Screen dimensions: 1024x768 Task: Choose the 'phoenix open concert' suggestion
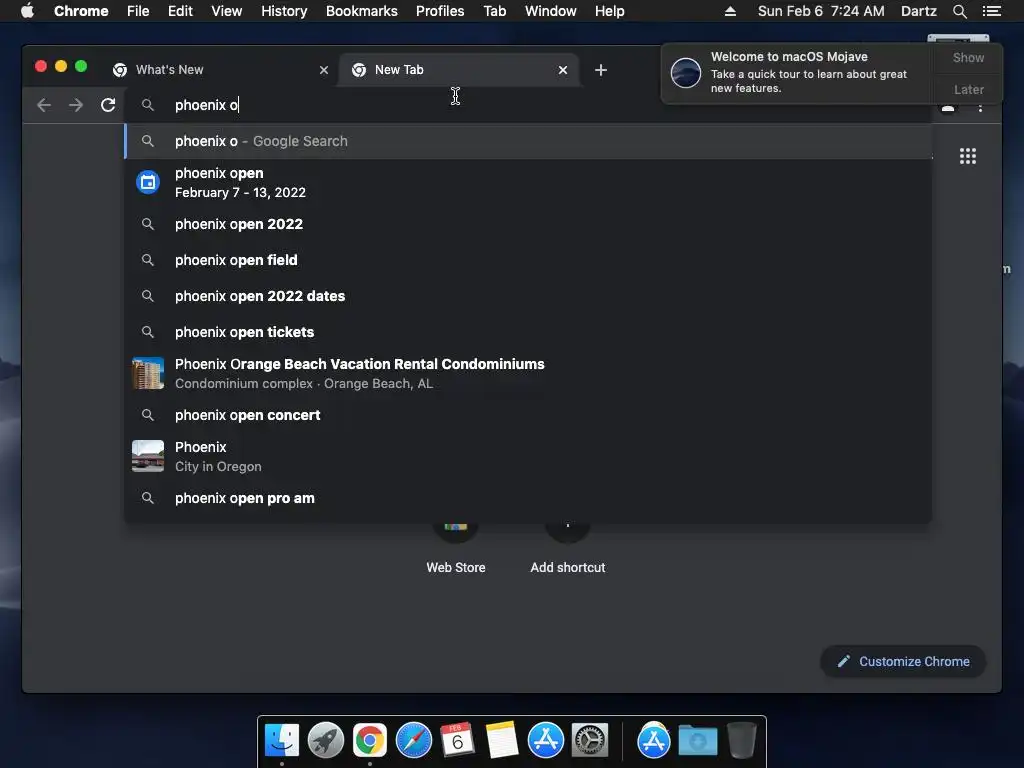(528, 415)
